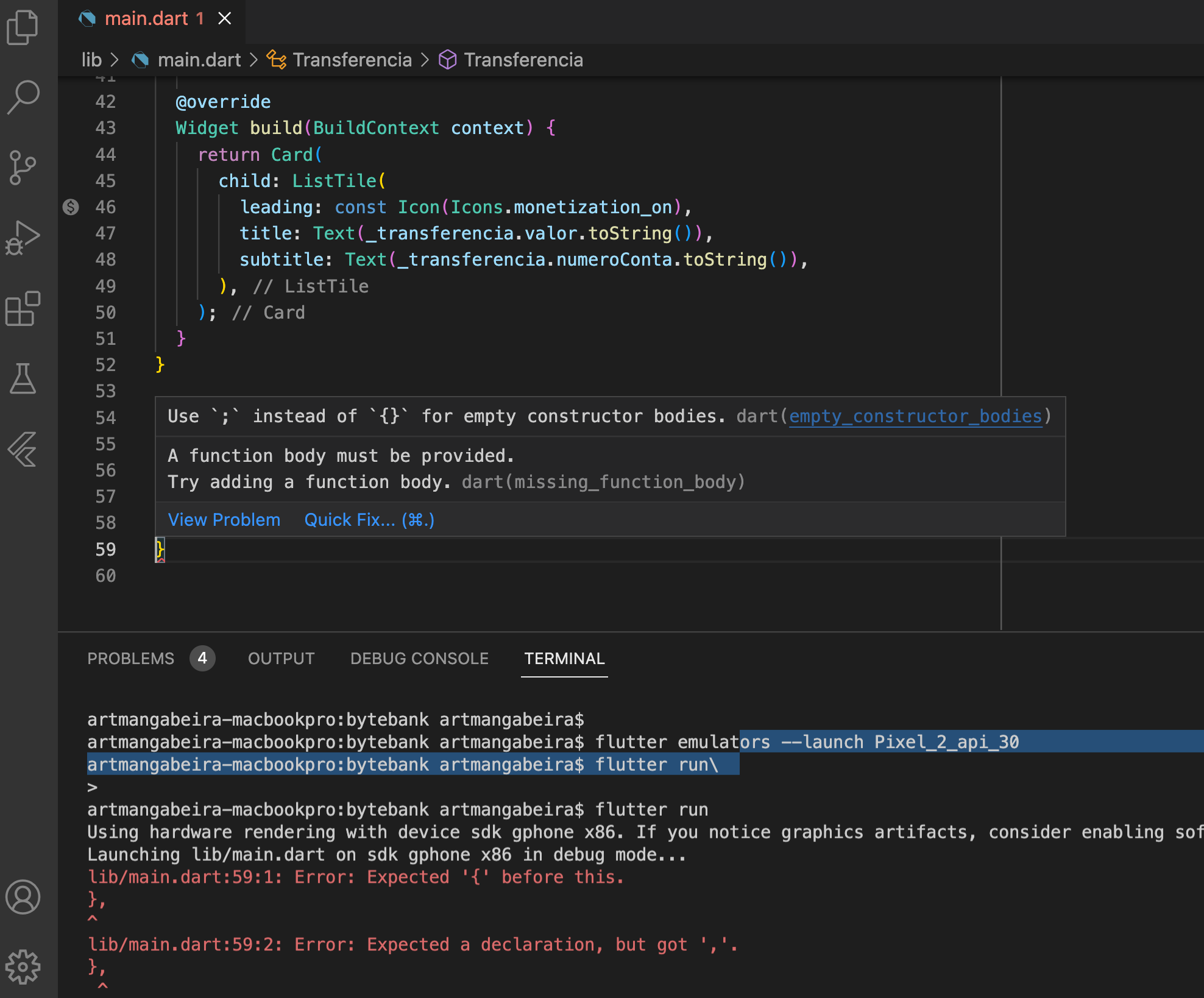
Task: Click line number 59 in the gutter
Action: click(x=105, y=550)
